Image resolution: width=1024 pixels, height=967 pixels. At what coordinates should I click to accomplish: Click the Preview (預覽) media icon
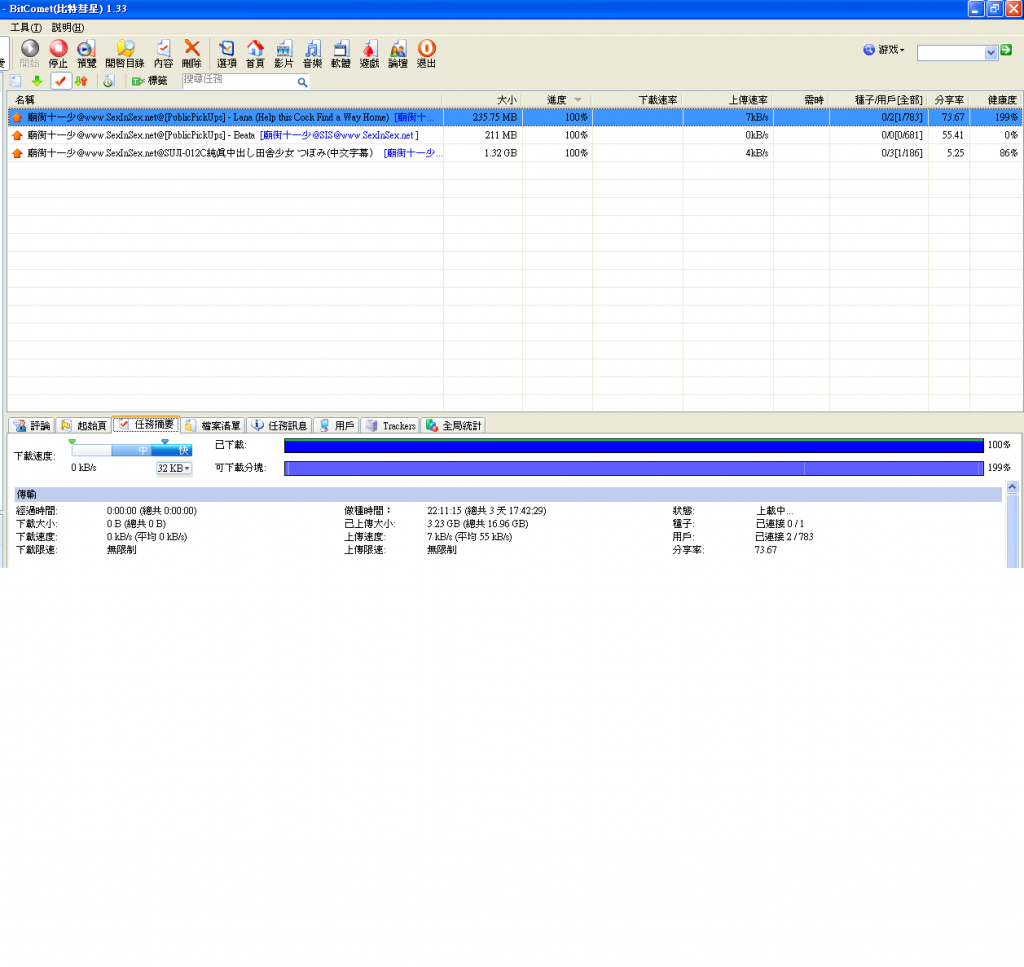click(x=86, y=48)
